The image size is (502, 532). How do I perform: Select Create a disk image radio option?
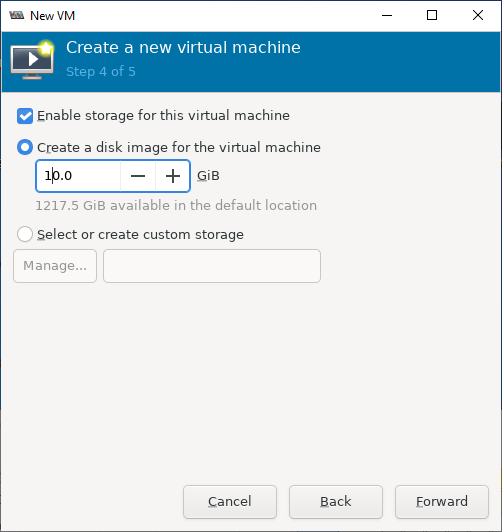point(25,147)
